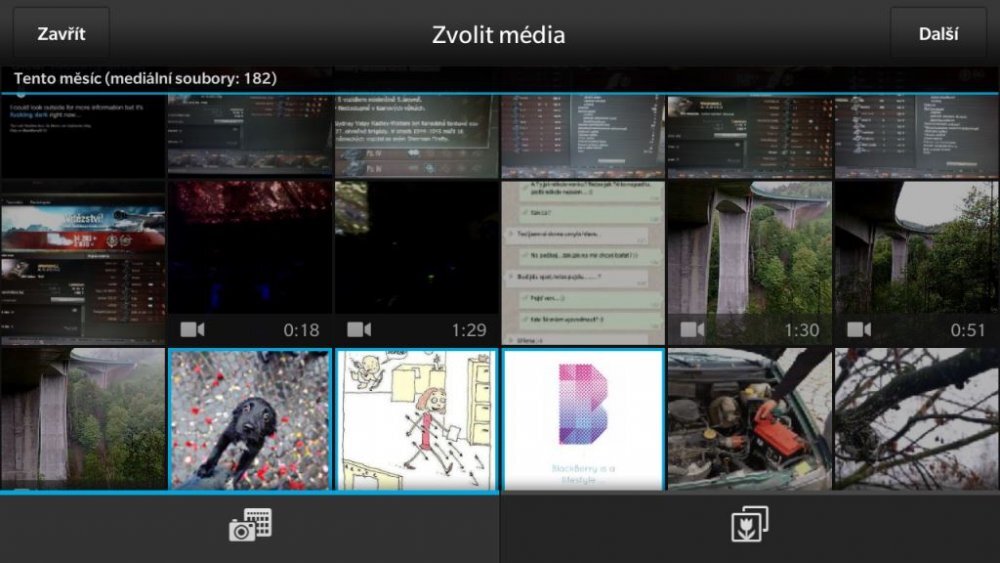Click the video camera icon on 1:29 clip
This screenshot has width=1000, height=563.
tap(359, 329)
